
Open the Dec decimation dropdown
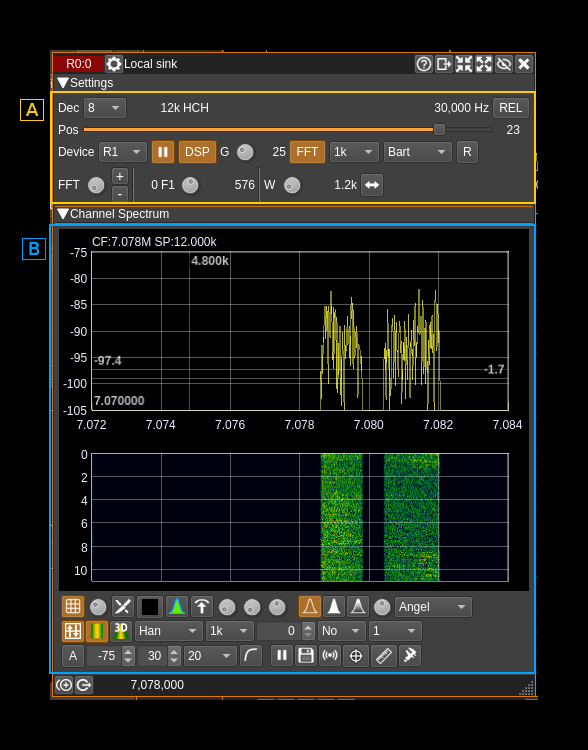(105, 108)
